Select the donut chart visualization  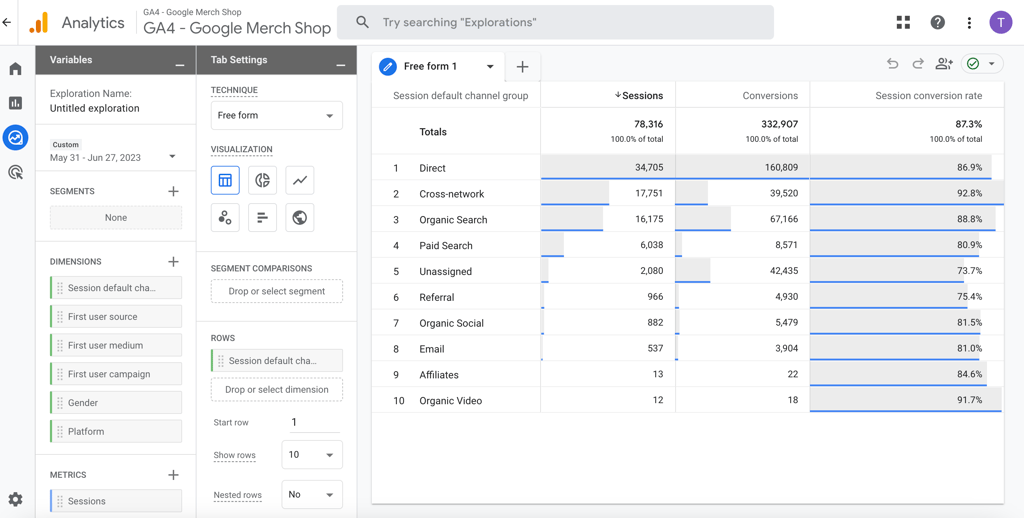(x=262, y=180)
